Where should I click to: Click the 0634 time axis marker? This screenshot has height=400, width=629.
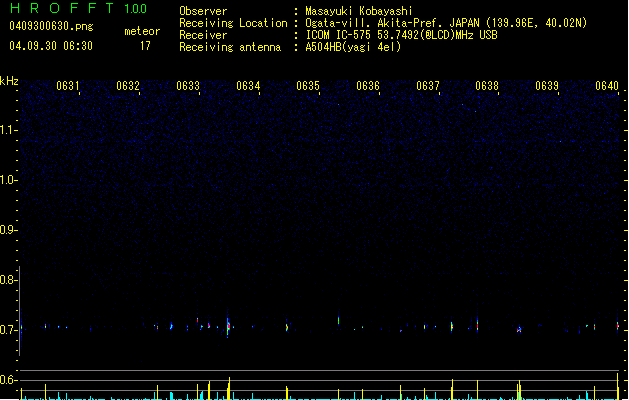(x=248, y=86)
